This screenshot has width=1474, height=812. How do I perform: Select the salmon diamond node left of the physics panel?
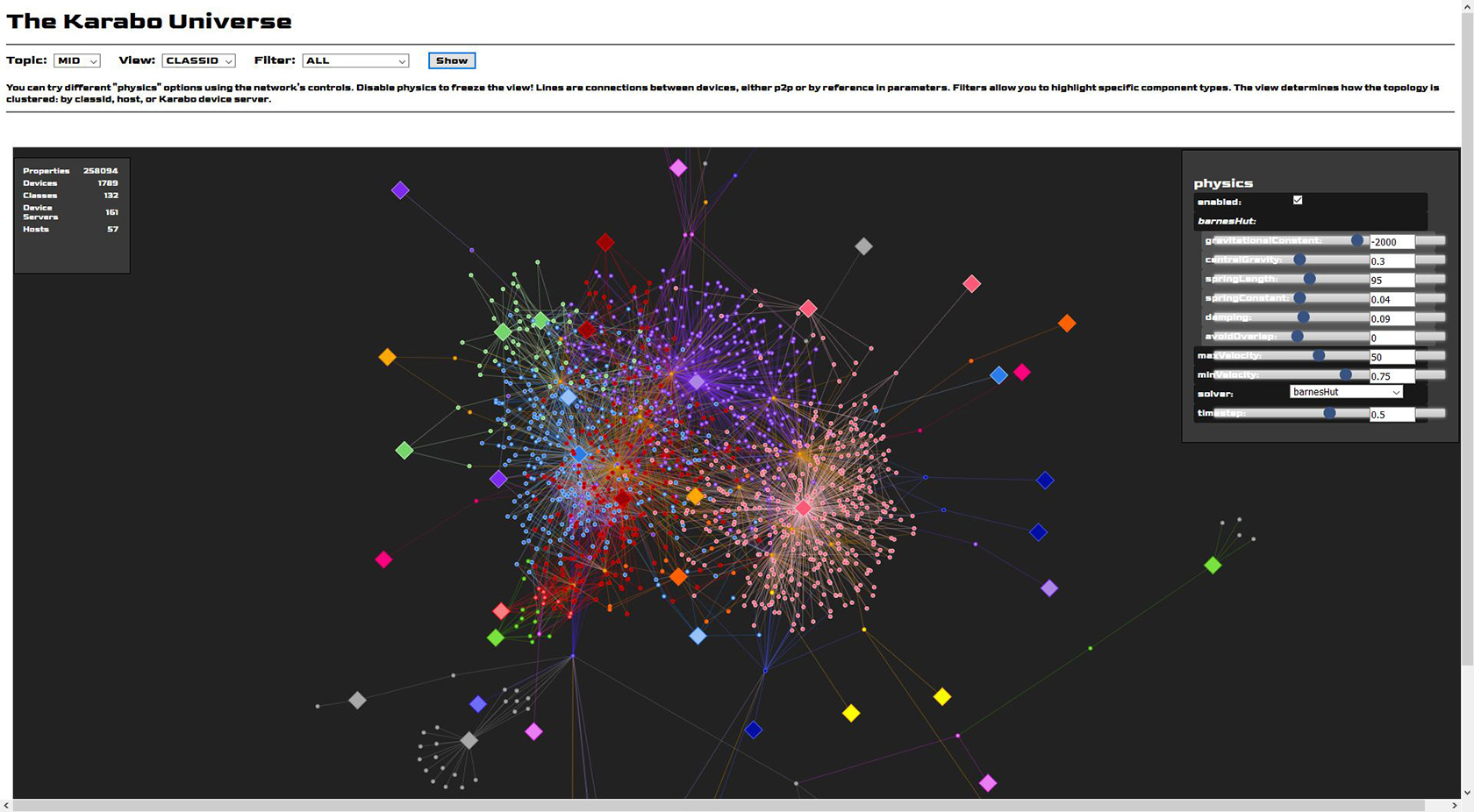click(x=971, y=284)
